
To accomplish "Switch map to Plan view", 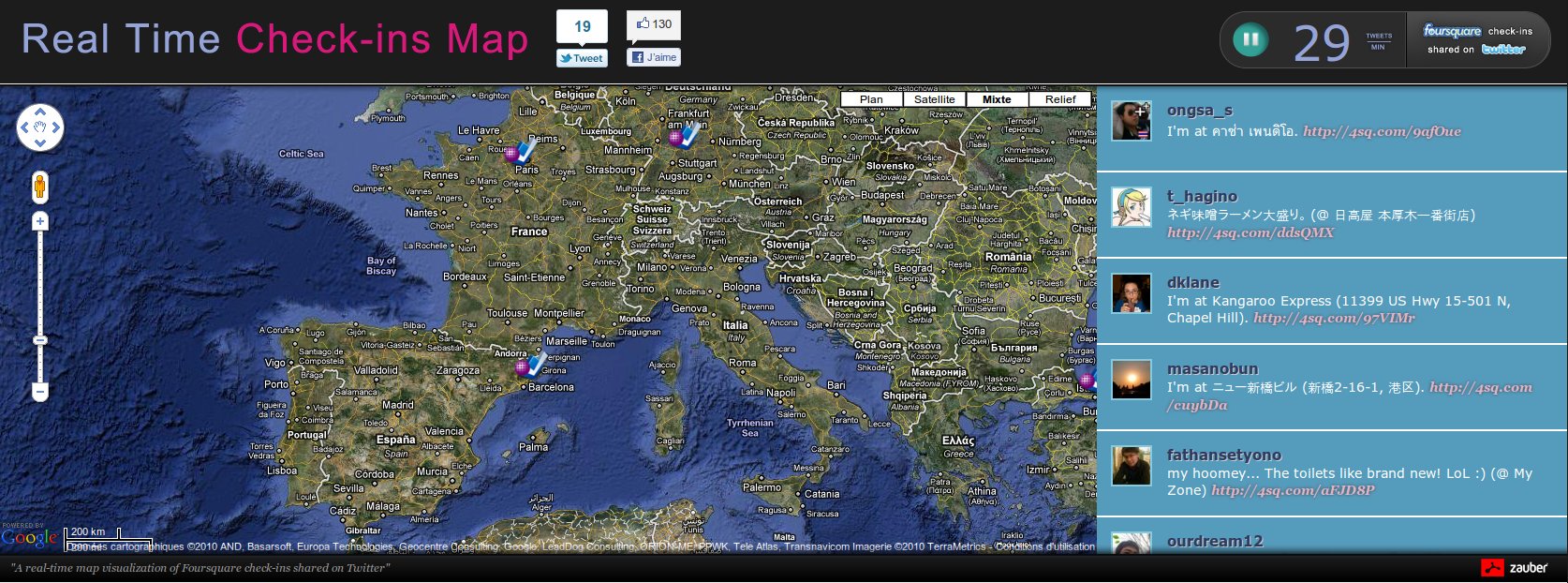I will click(x=871, y=99).
